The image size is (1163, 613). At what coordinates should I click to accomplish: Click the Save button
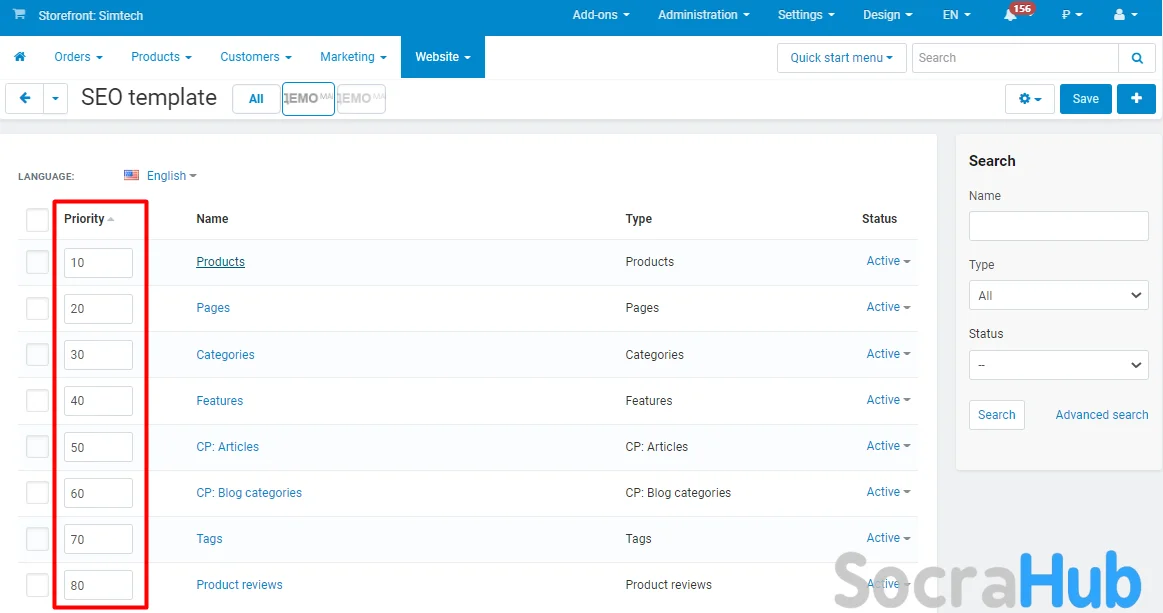click(1085, 99)
